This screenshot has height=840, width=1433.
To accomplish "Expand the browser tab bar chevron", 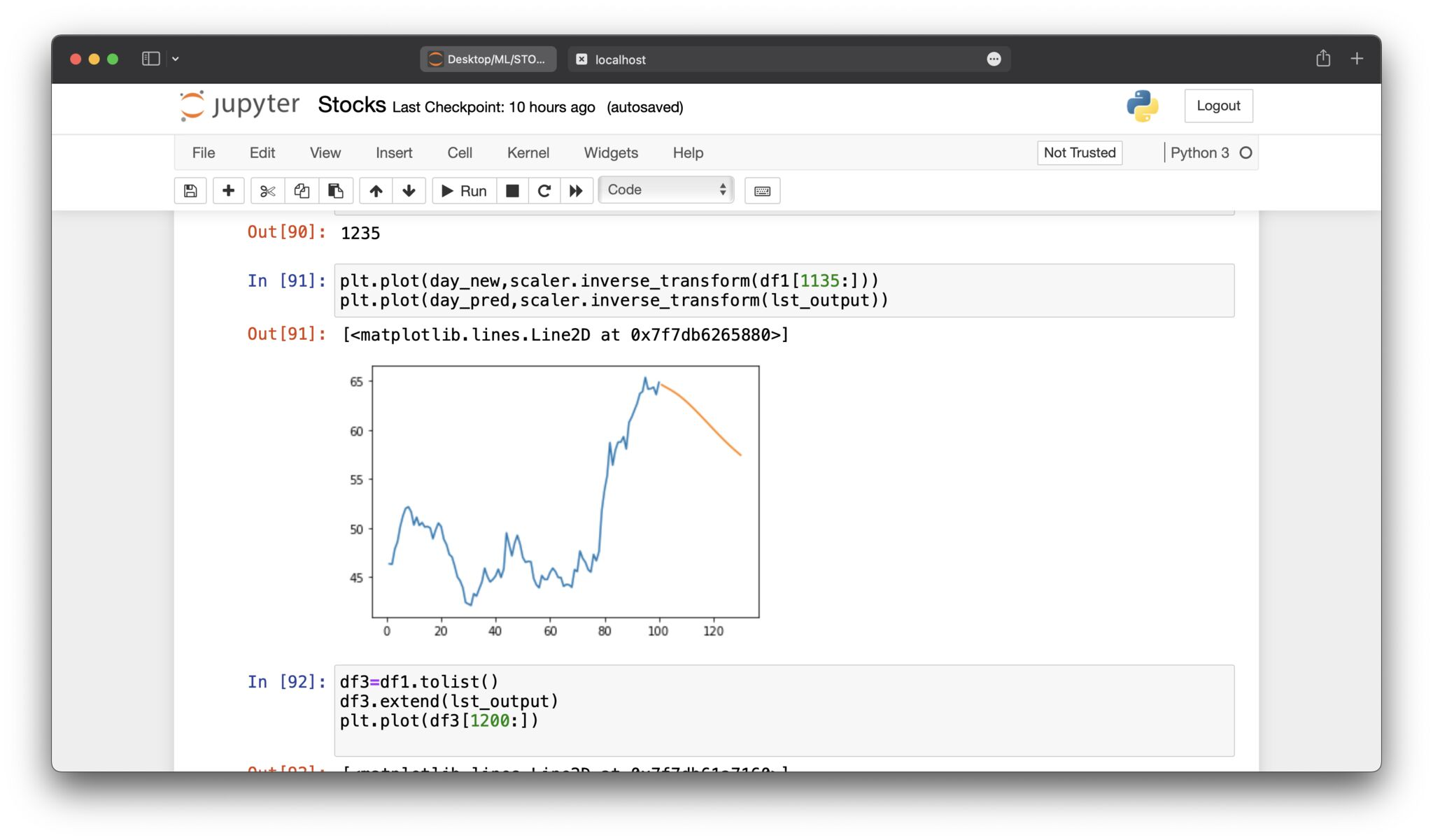I will 176,59.
